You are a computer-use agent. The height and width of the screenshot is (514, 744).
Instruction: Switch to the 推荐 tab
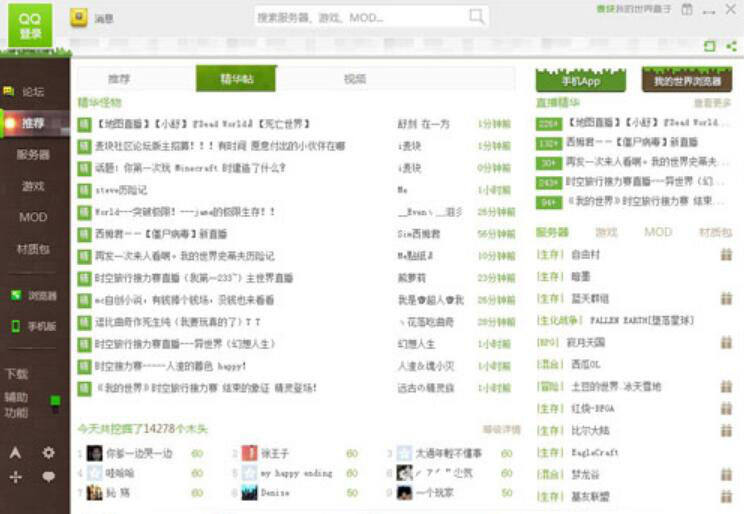[119, 79]
